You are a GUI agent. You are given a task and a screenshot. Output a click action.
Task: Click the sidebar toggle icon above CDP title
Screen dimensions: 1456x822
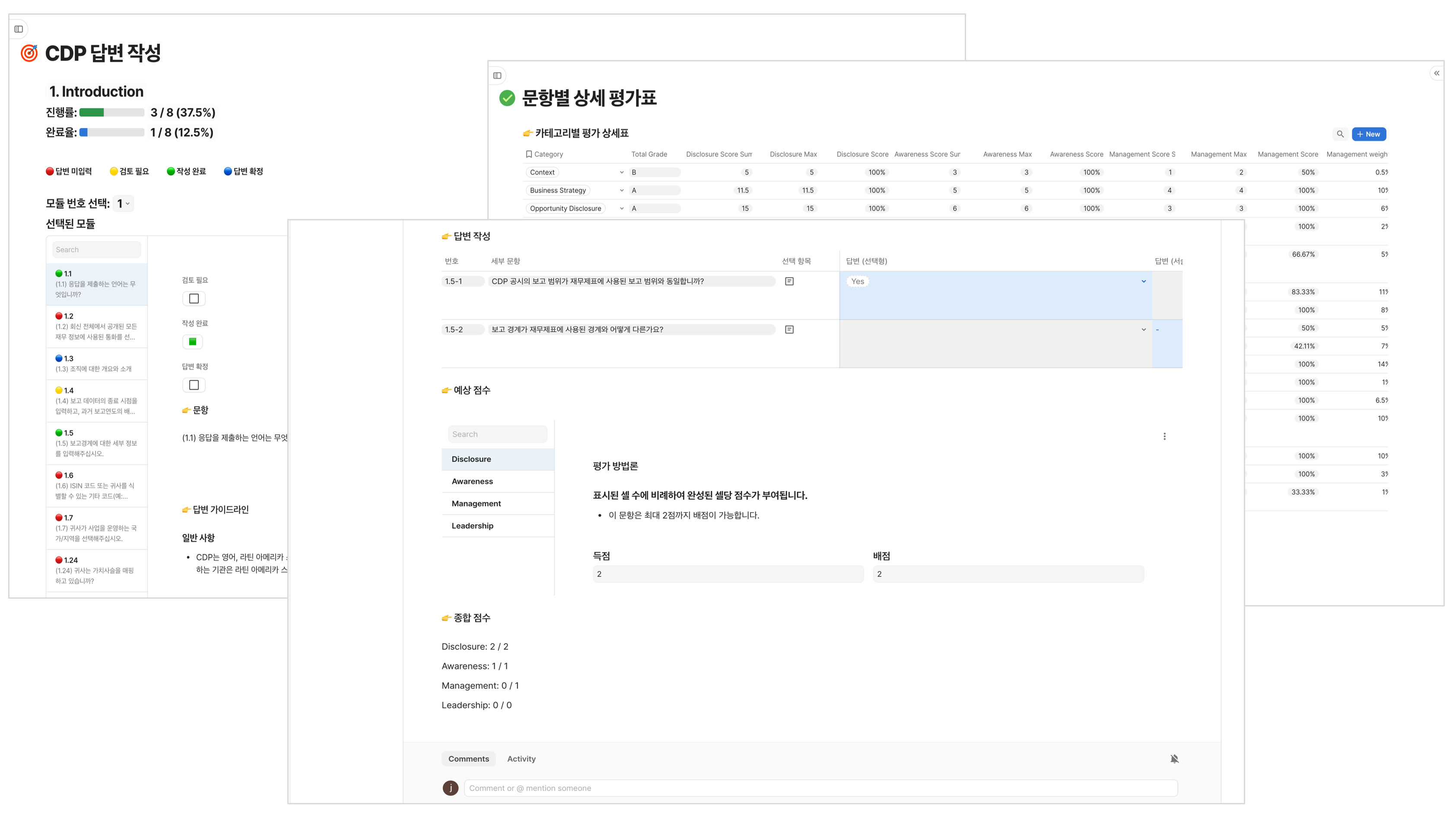[19, 29]
